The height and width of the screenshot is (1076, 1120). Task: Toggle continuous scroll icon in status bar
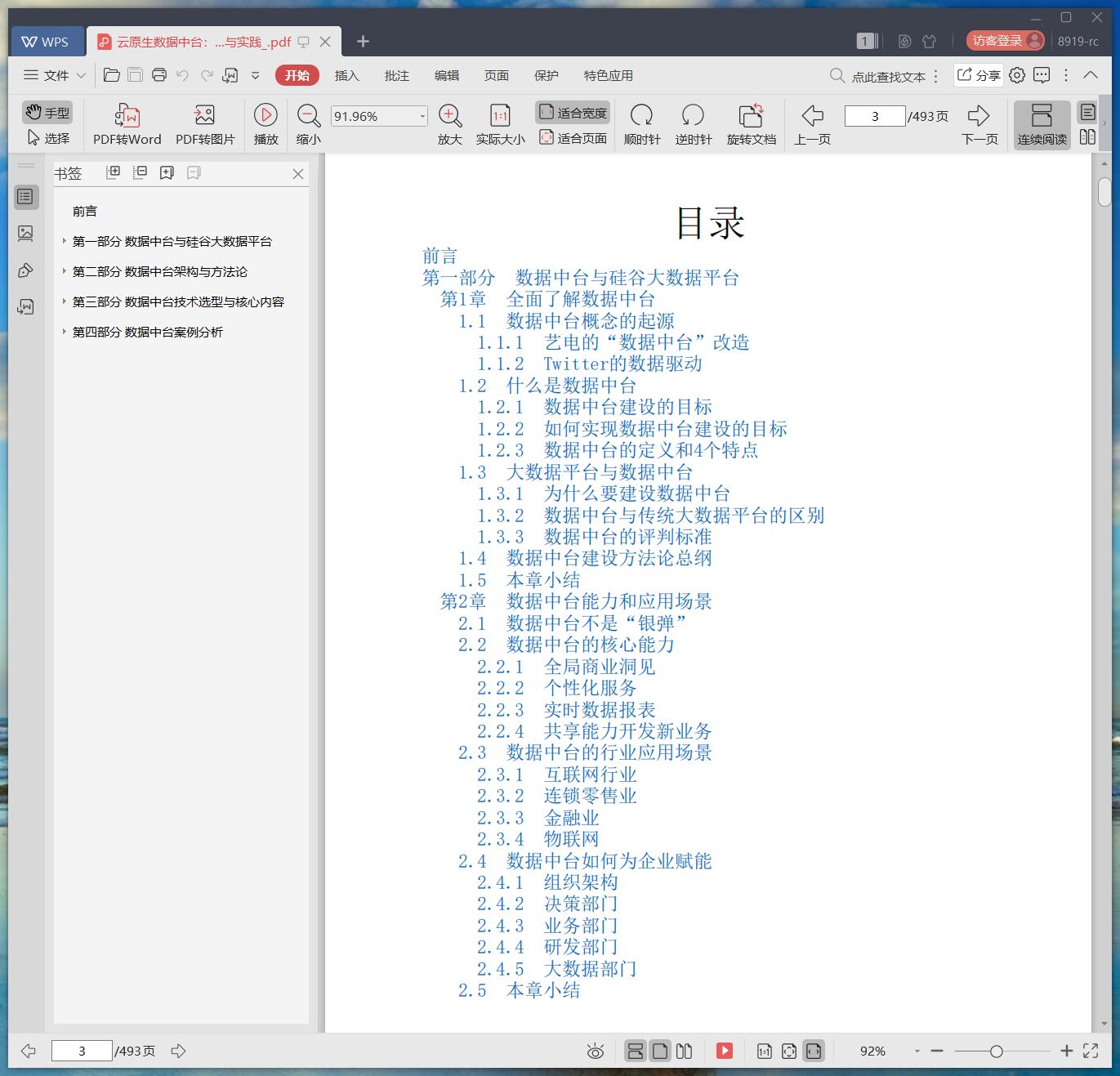[x=636, y=1051]
